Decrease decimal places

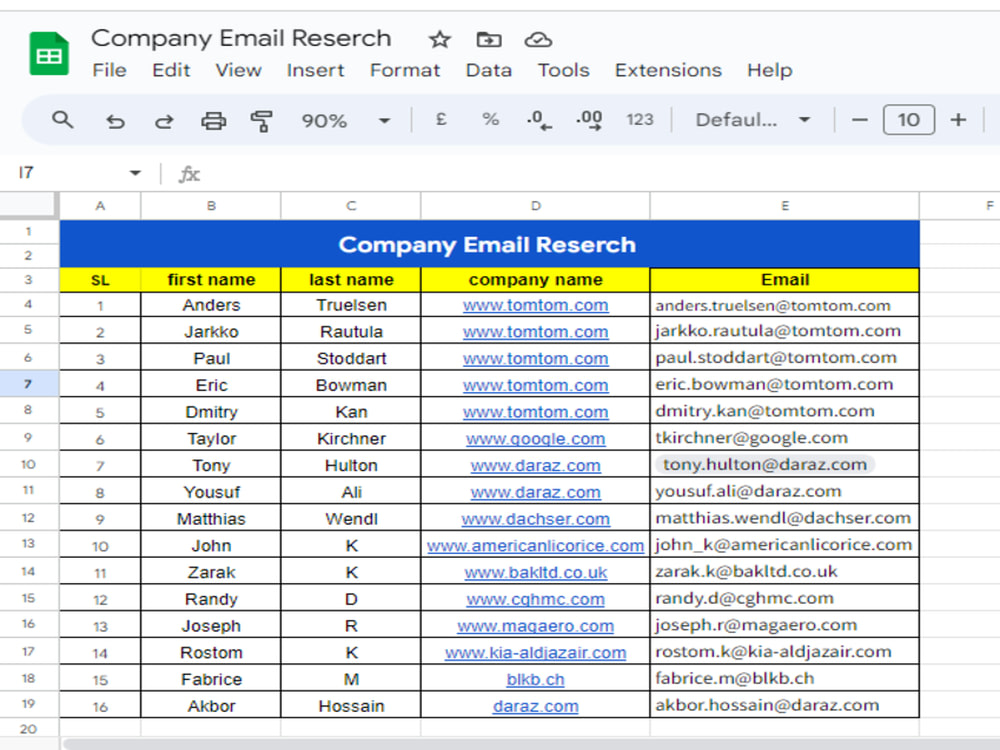tap(538, 119)
